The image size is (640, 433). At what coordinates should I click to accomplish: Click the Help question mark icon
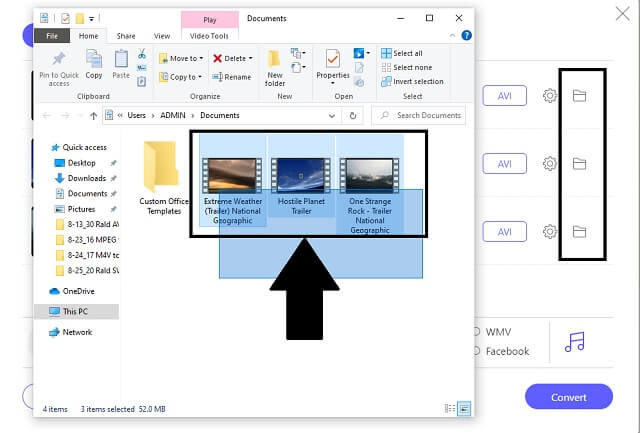pos(466,36)
